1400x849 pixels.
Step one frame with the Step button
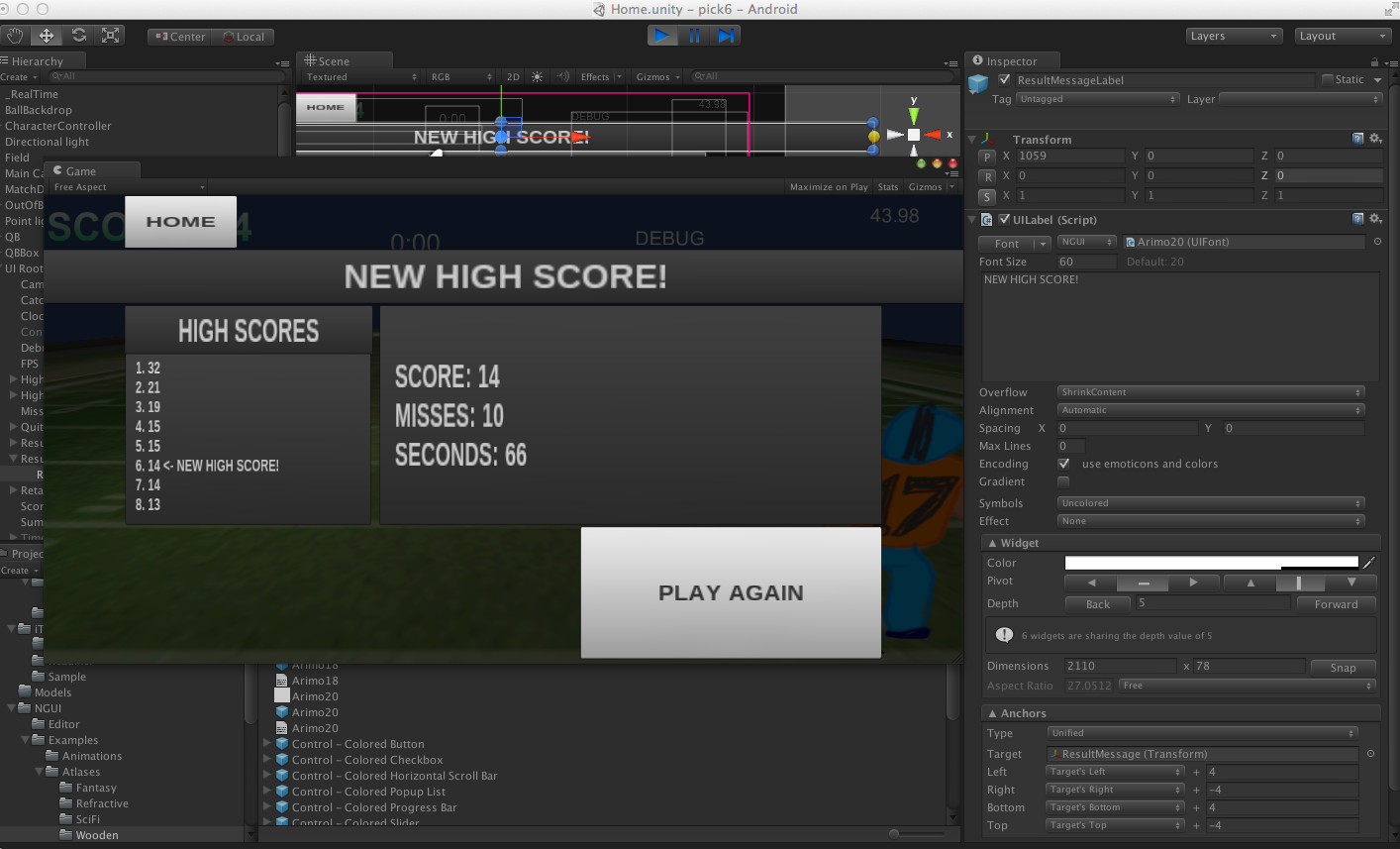point(726,36)
